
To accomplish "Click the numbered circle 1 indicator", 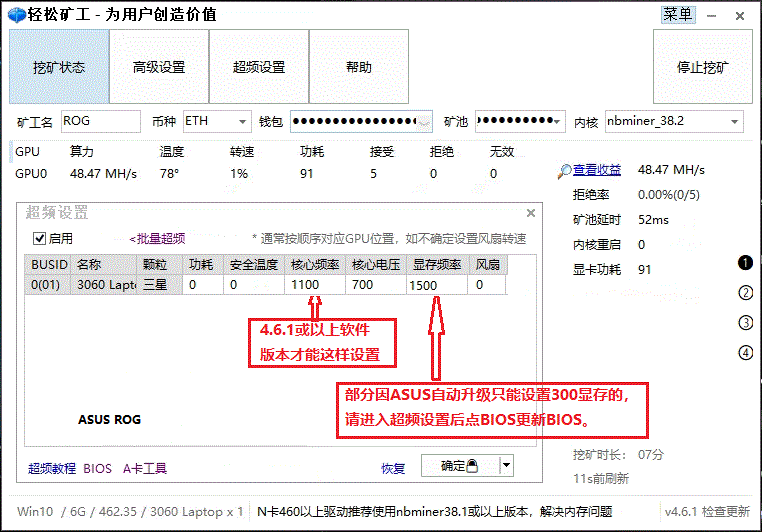I will [x=745, y=263].
